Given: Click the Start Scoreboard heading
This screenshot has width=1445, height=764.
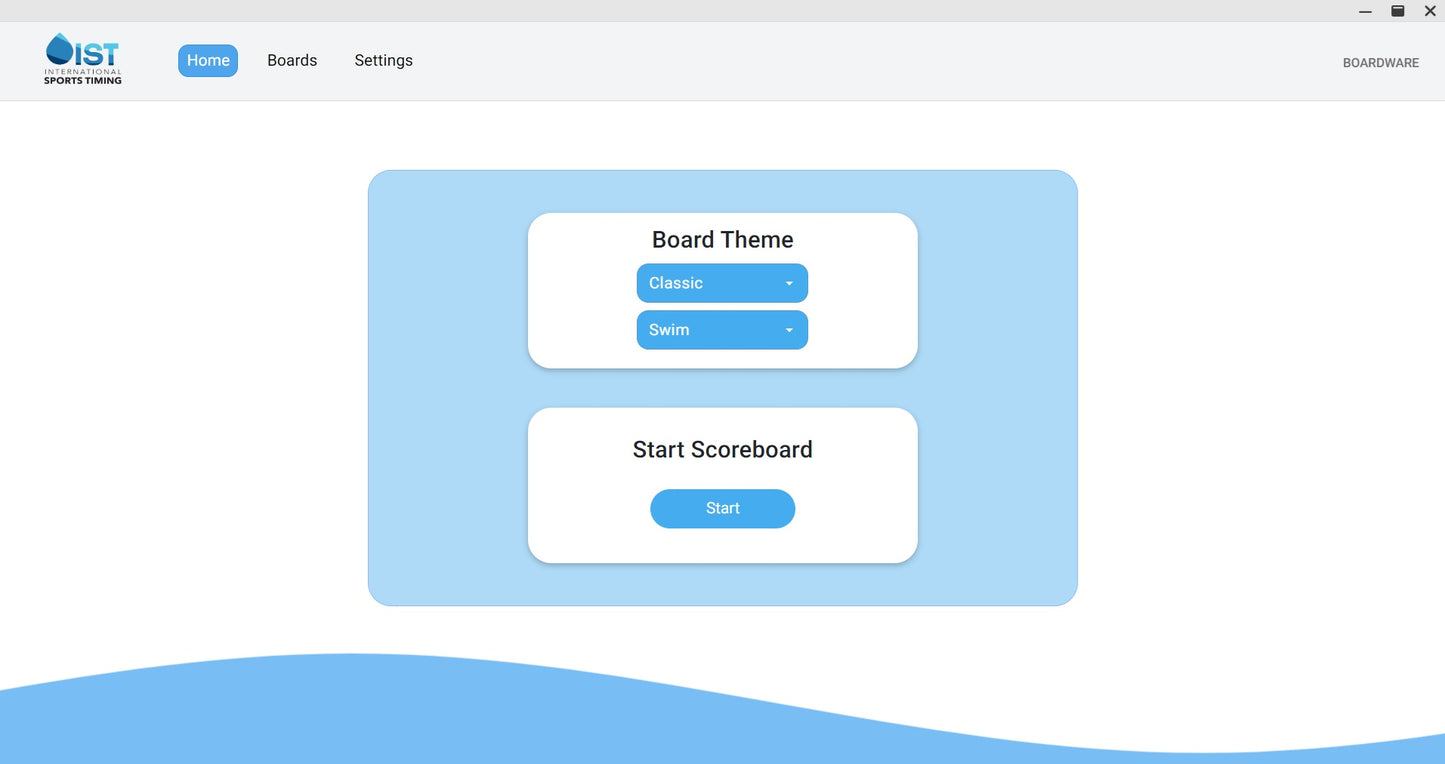Looking at the screenshot, I should (x=722, y=449).
